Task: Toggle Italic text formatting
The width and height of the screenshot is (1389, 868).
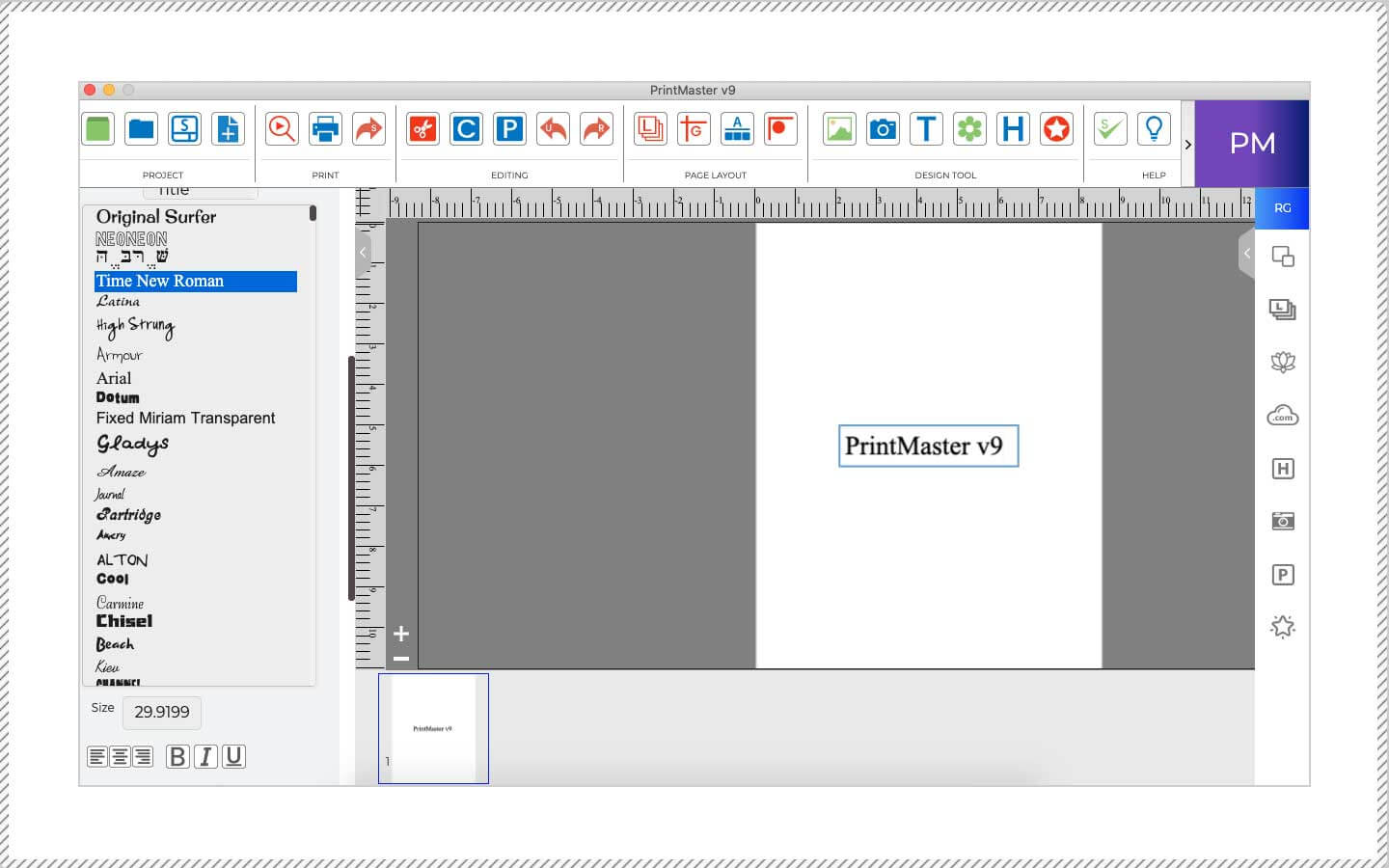Action: pyautogui.click(x=205, y=757)
